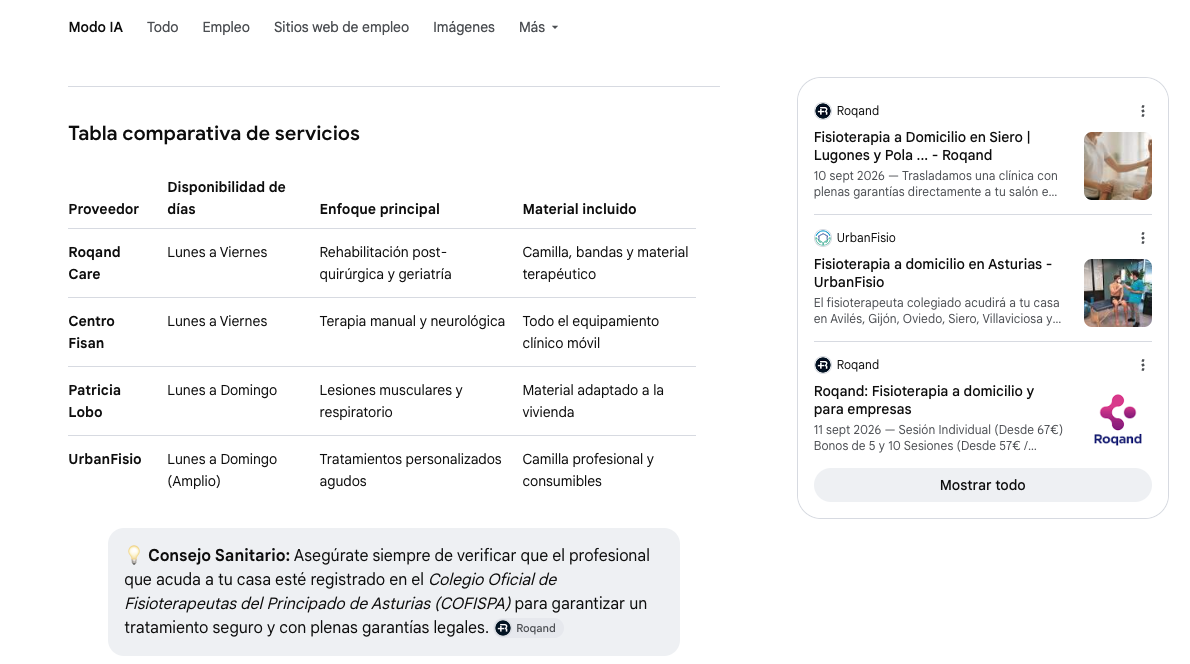Click UrbanFisio in the provider column

(x=105, y=459)
